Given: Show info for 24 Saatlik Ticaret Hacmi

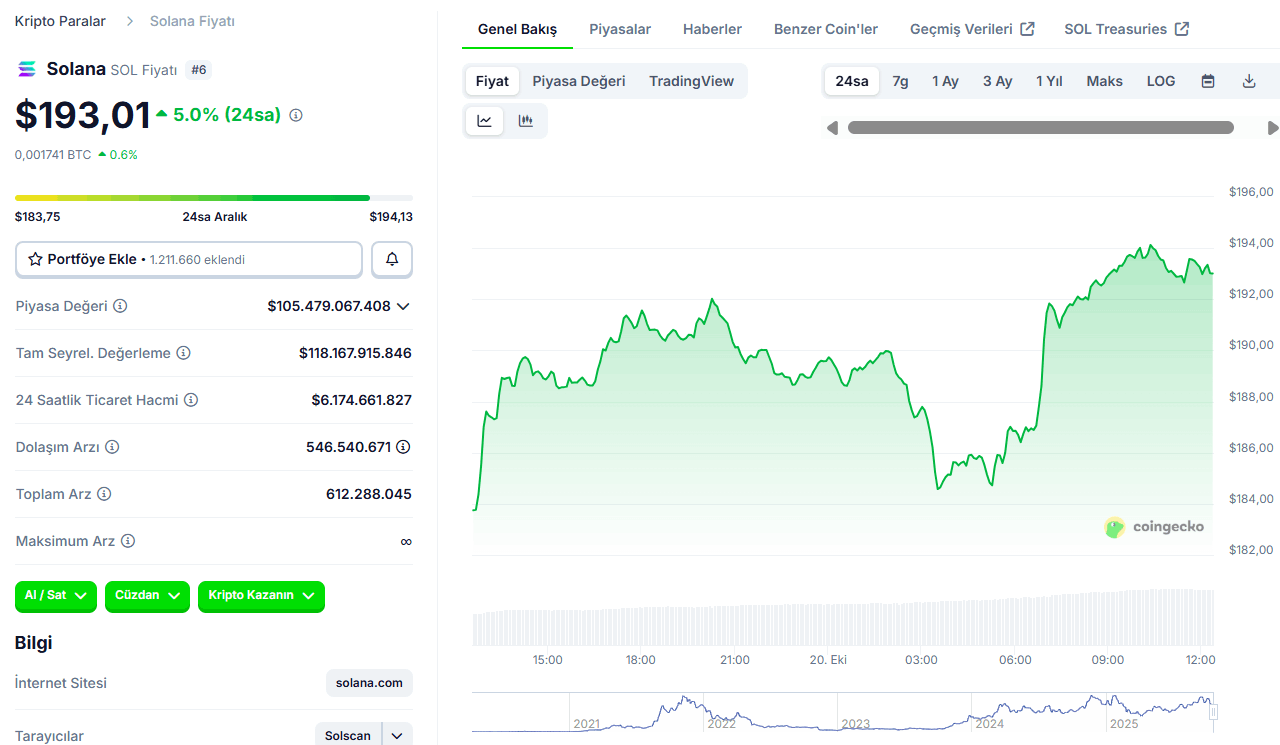Looking at the screenshot, I should tap(191, 400).
